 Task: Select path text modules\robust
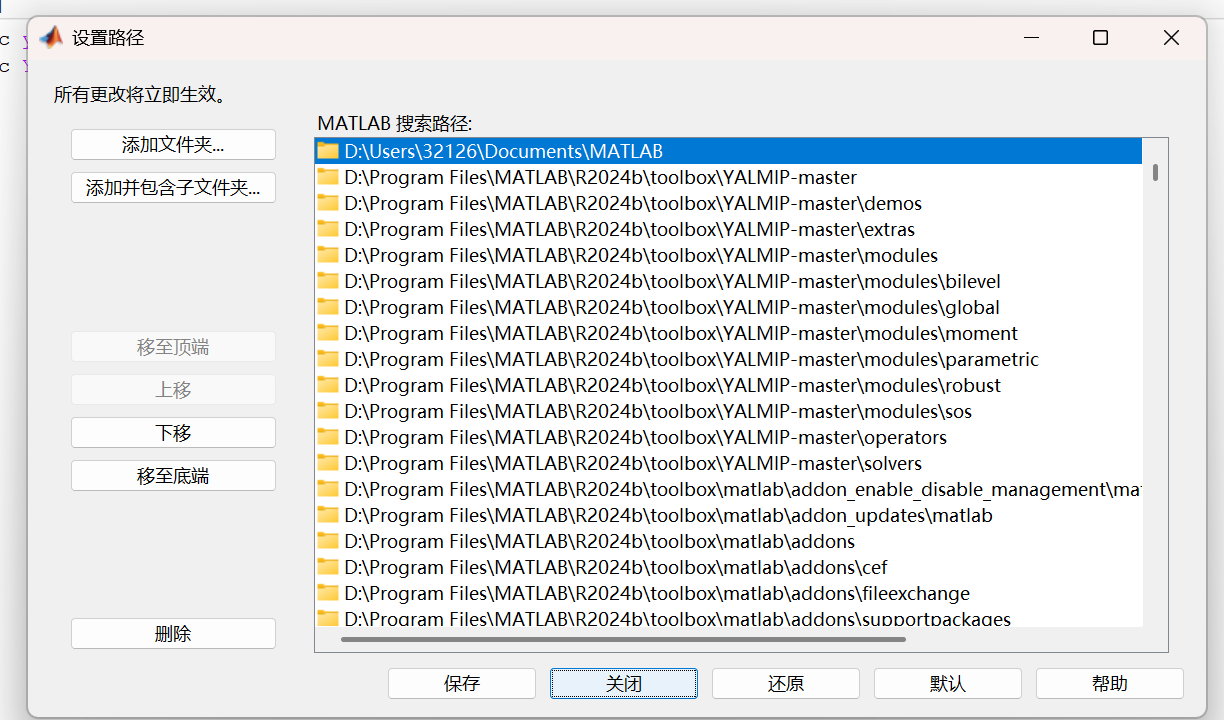673,385
